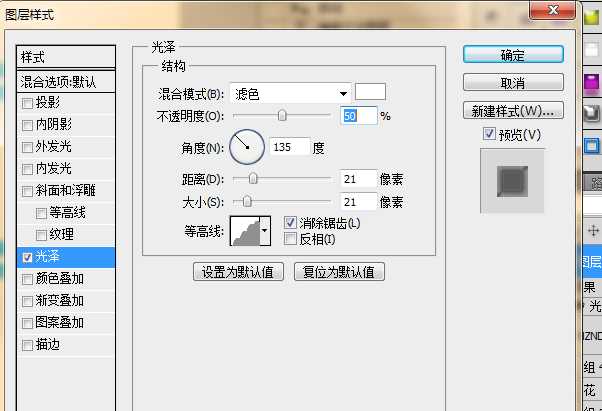Enable the 投影 drop shadow effect
Image resolution: width=602 pixels, height=411 pixels.
click(27, 102)
